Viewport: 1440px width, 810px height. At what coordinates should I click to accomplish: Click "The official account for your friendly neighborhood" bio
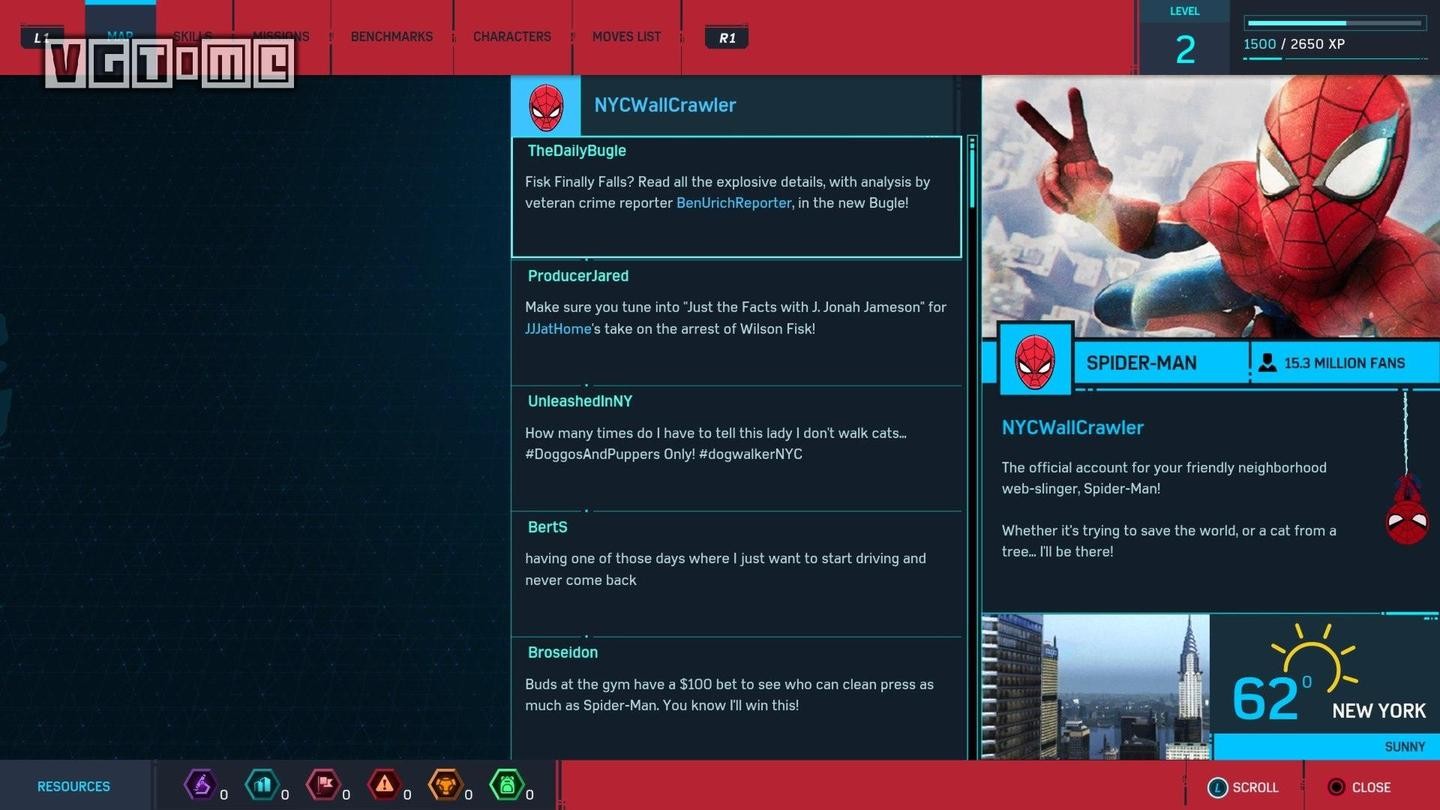pyautogui.click(x=1165, y=478)
